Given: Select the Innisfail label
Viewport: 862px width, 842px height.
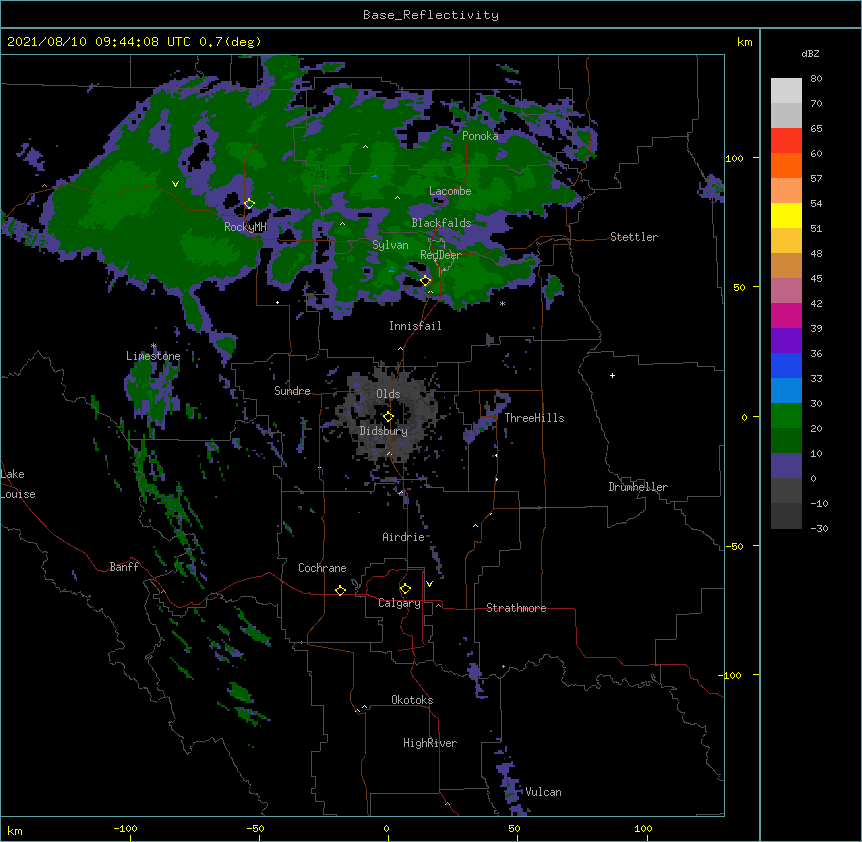Looking at the screenshot, I should [x=415, y=326].
